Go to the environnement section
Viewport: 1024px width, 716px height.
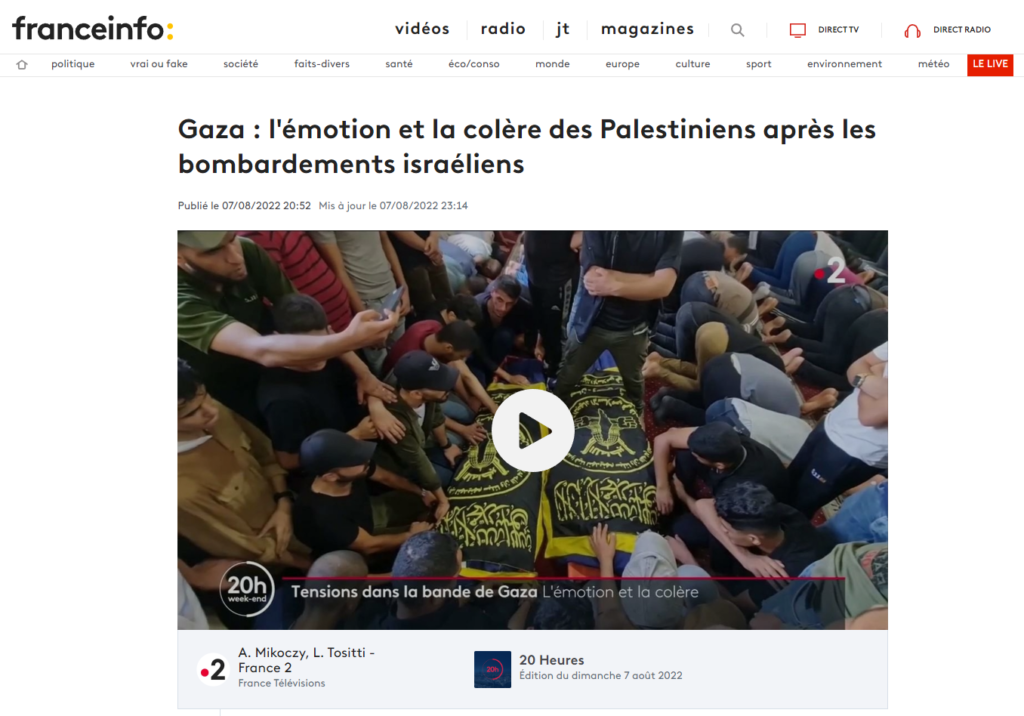click(x=844, y=64)
